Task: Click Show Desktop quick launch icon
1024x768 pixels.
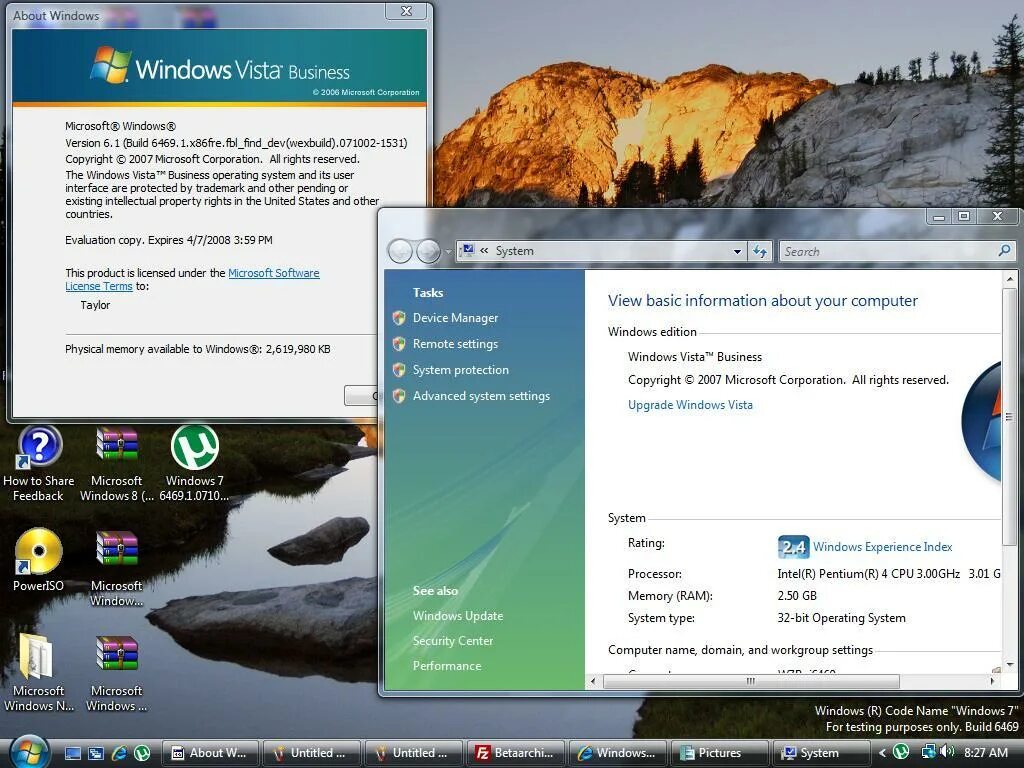Action: [73, 753]
